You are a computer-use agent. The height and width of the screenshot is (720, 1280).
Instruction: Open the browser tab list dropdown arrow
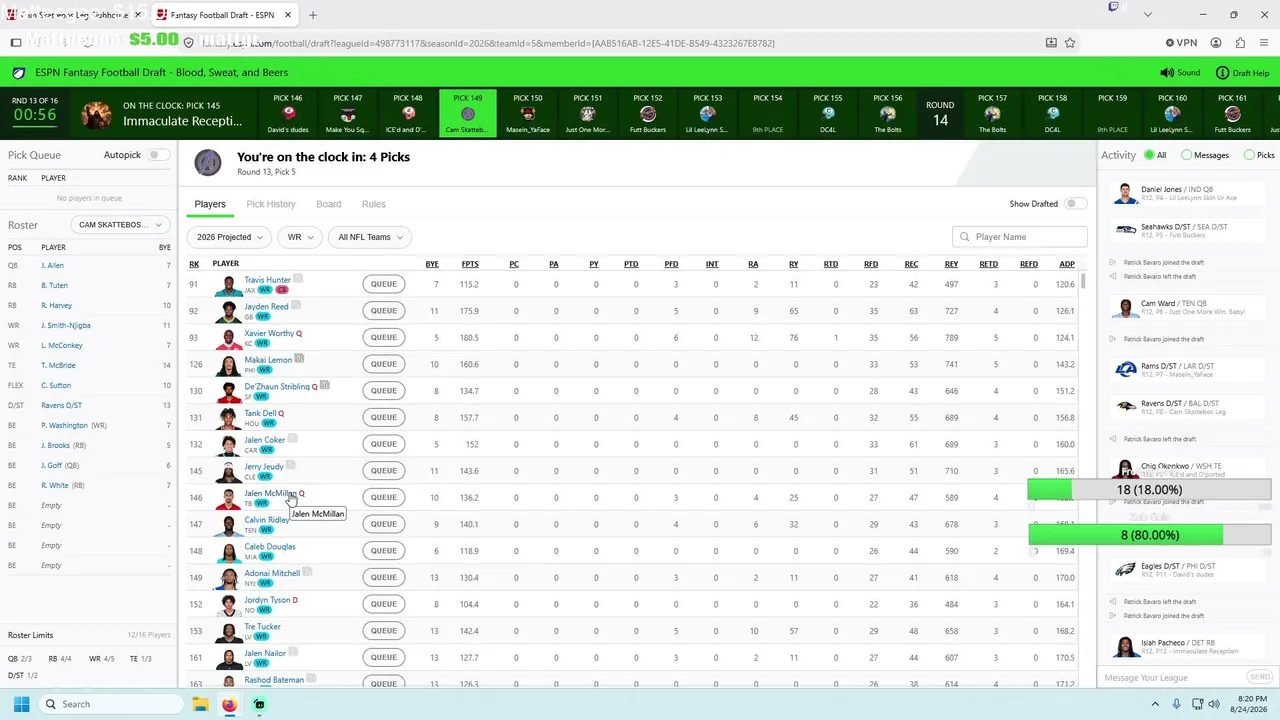pyautogui.click(x=1147, y=15)
